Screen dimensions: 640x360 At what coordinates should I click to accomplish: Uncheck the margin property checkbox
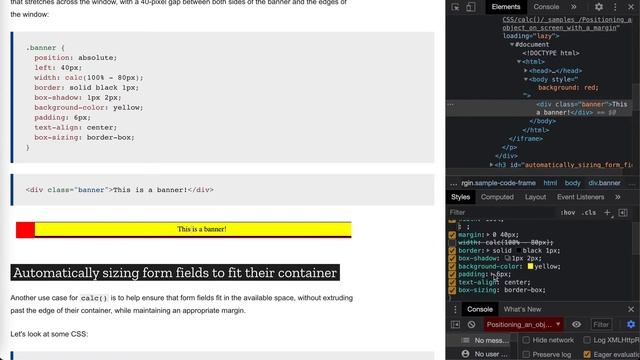(x=452, y=235)
